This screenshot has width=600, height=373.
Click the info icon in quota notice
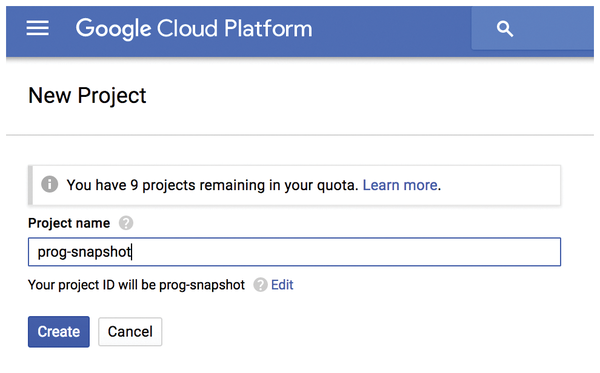50,184
